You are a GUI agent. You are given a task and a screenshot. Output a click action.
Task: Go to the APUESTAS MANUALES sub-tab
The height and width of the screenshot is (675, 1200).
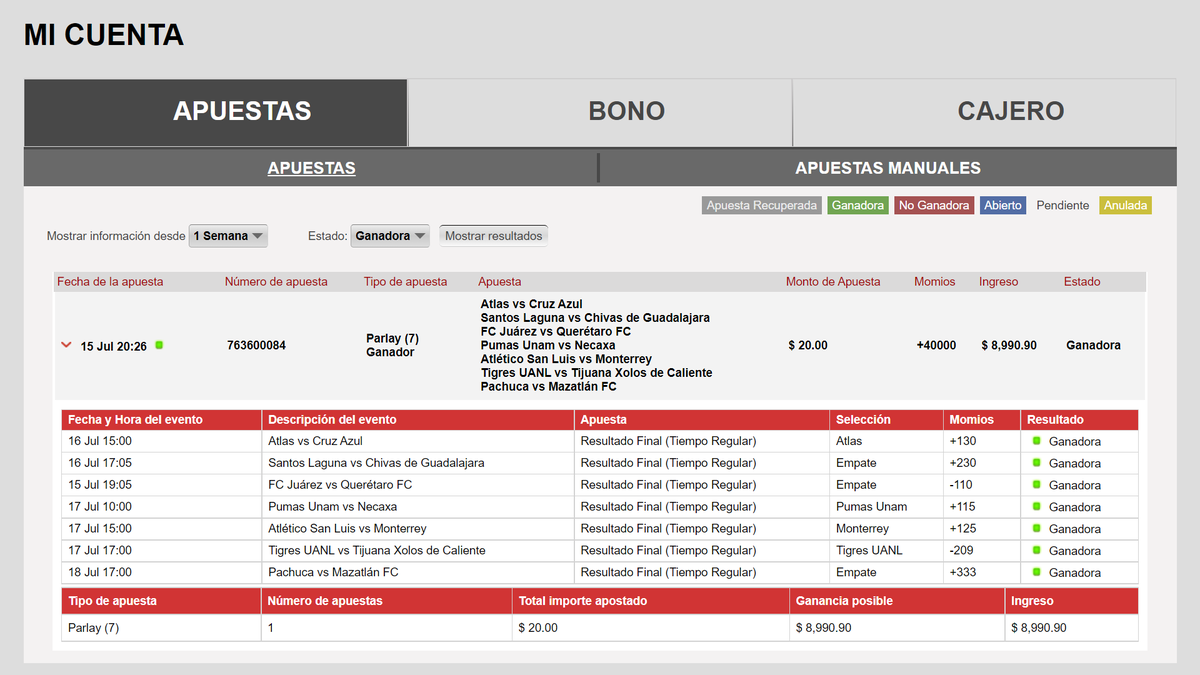click(888, 168)
